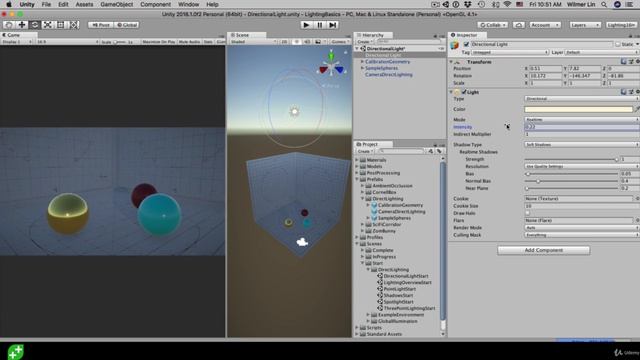Viewport: 640px width, 360px height.
Task: Open the light Color swatch picker
Action: pyautogui.click(x=578, y=109)
